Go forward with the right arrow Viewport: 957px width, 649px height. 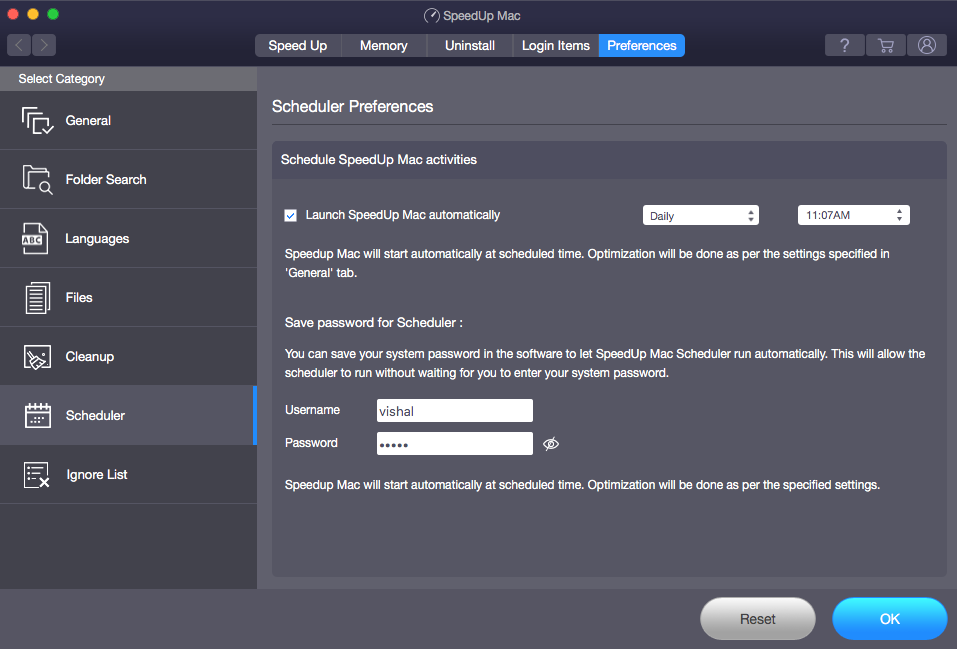(x=44, y=45)
